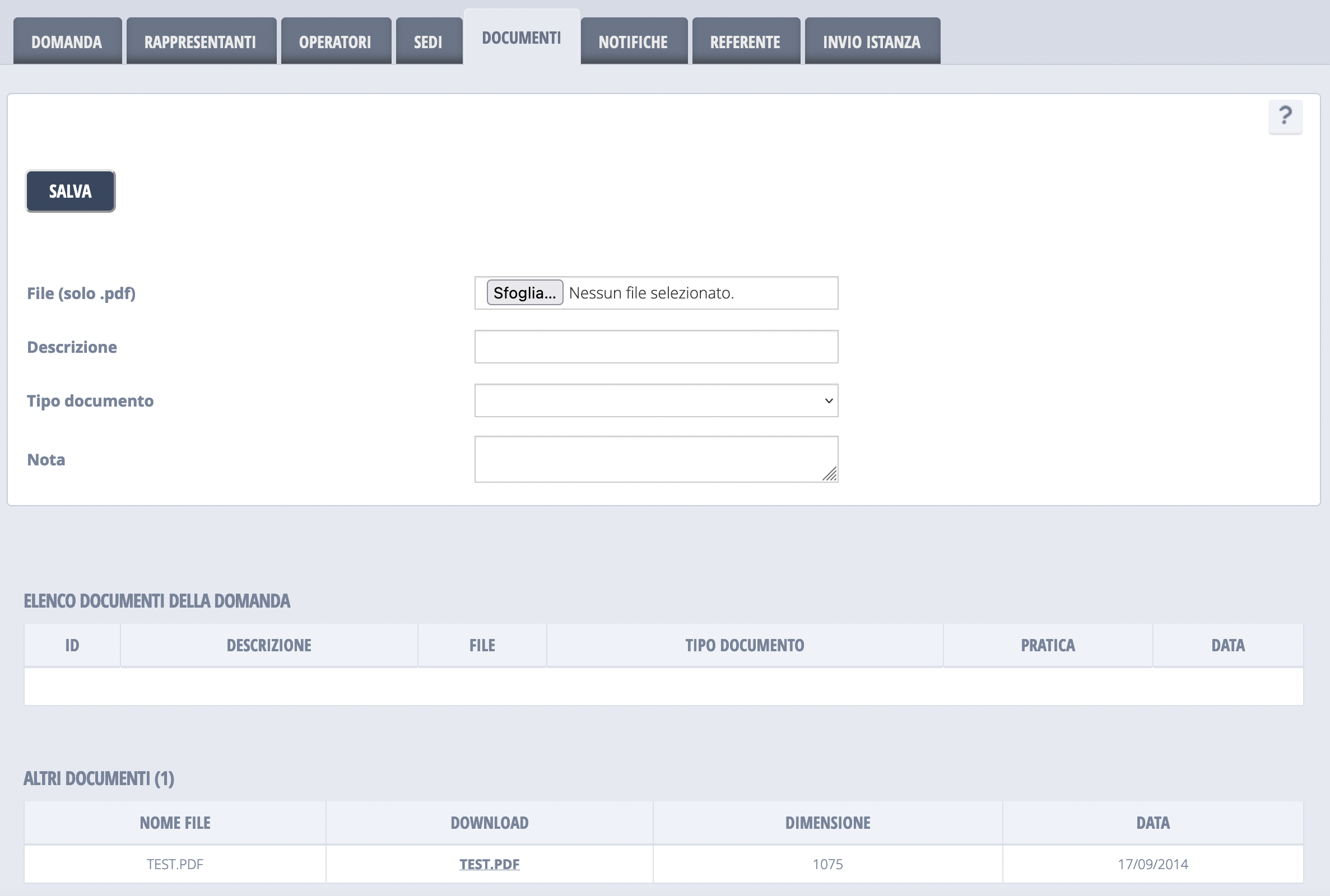Image resolution: width=1330 pixels, height=896 pixels.
Task: Click the question mark help icon
Action: (1285, 116)
